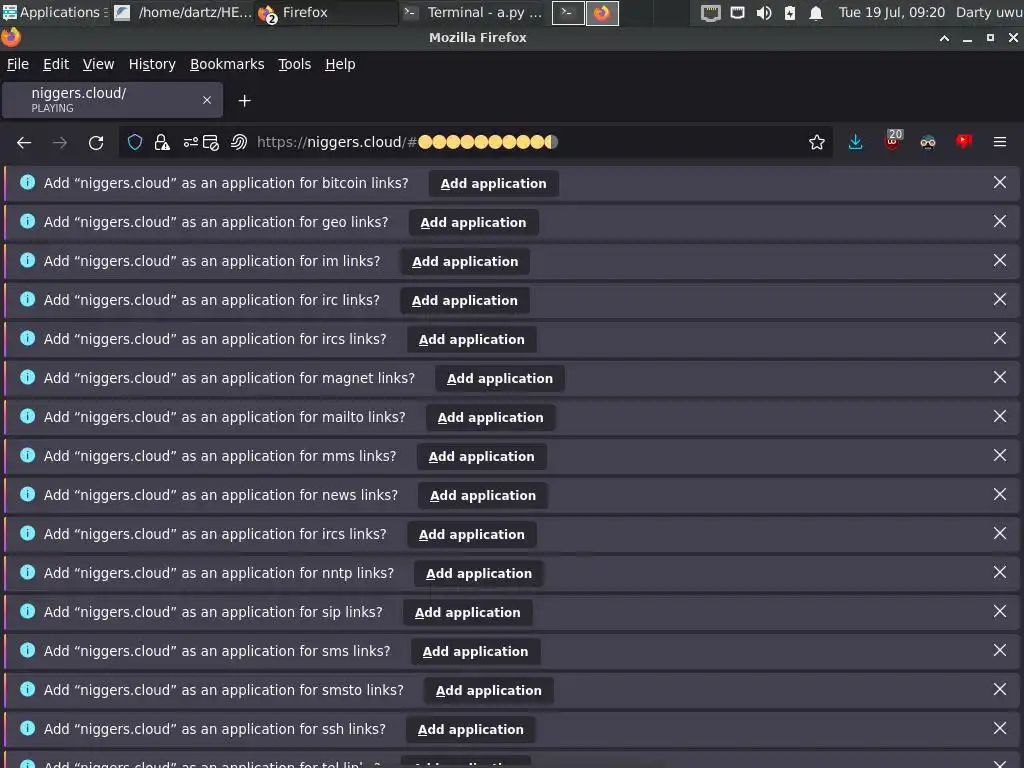Add application for mailto links
Image resolution: width=1024 pixels, height=768 pixels.
pyautogui.click(x=490, y=417)
